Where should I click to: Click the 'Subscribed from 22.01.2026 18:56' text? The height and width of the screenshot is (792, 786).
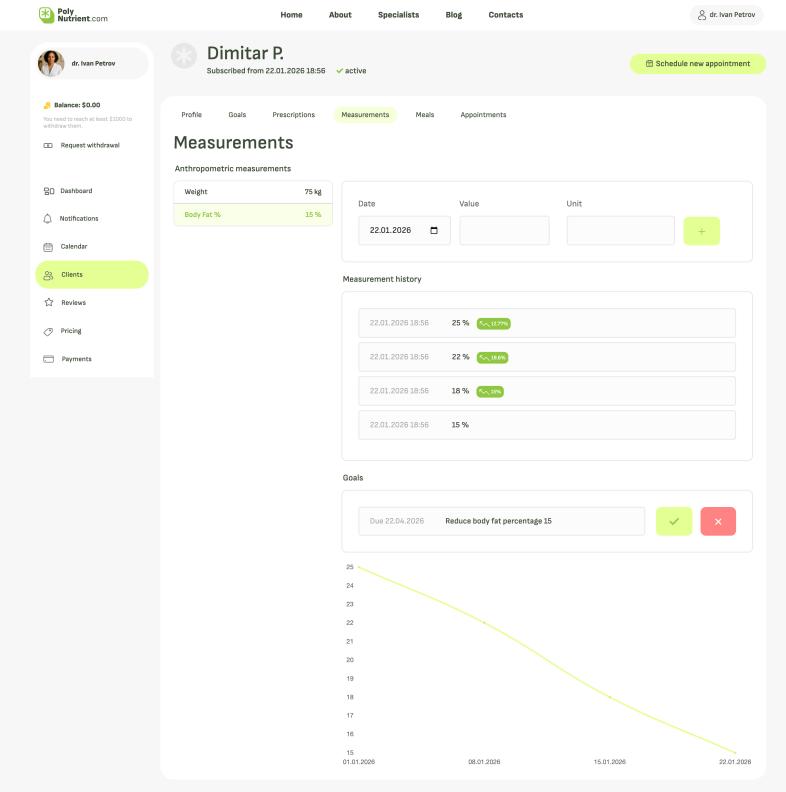(266, 71)
